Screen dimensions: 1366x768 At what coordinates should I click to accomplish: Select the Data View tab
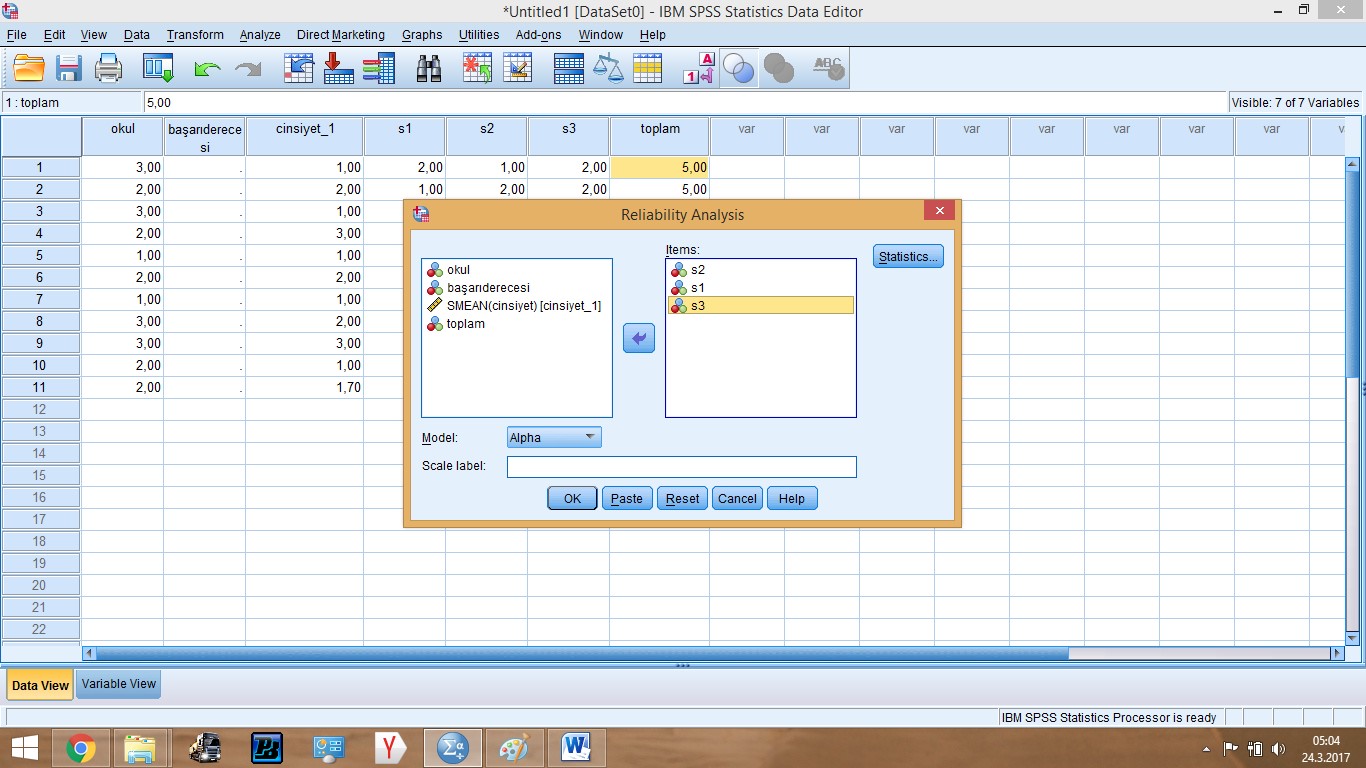(x=40, y=685)
